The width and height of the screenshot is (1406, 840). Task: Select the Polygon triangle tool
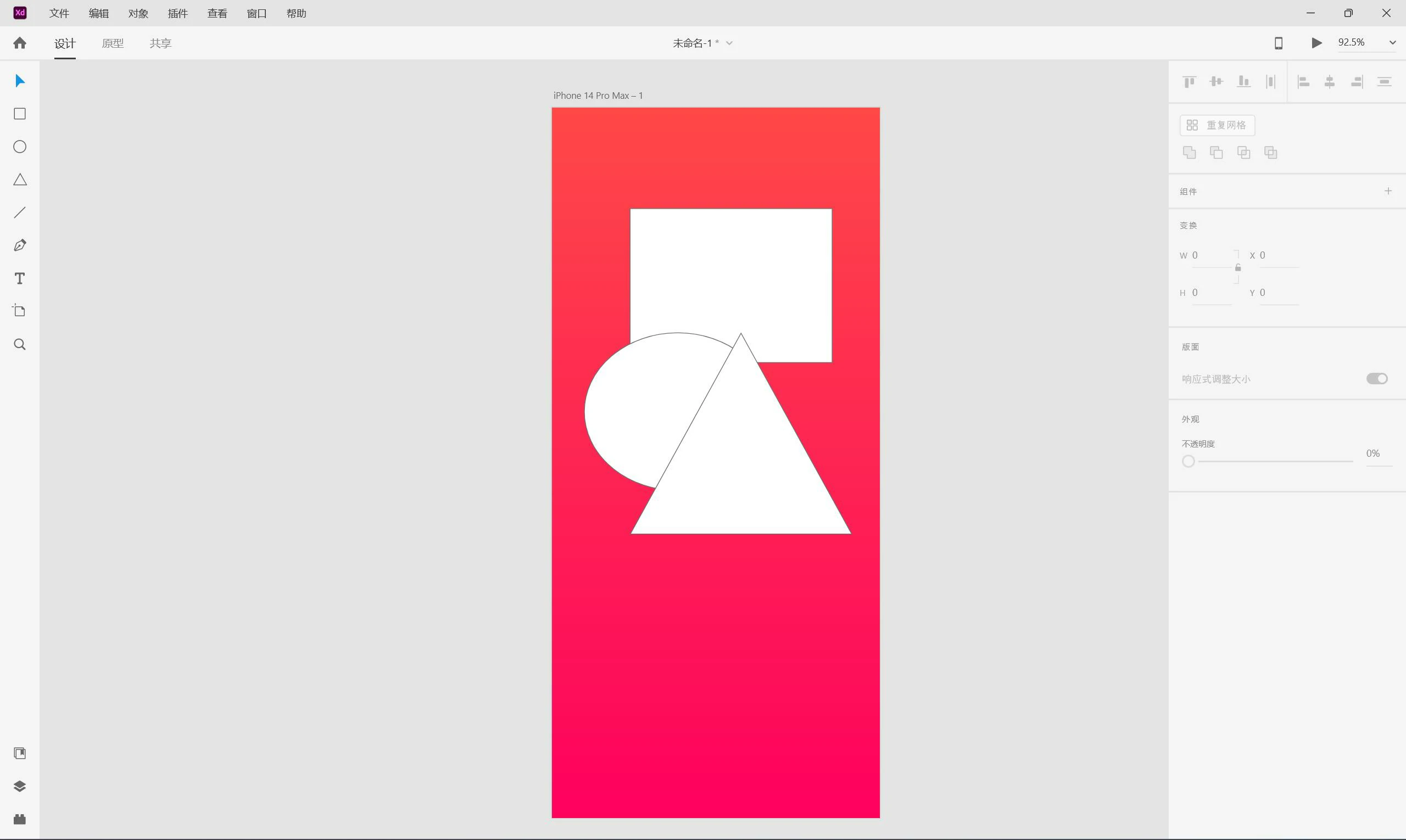point(20,180)
